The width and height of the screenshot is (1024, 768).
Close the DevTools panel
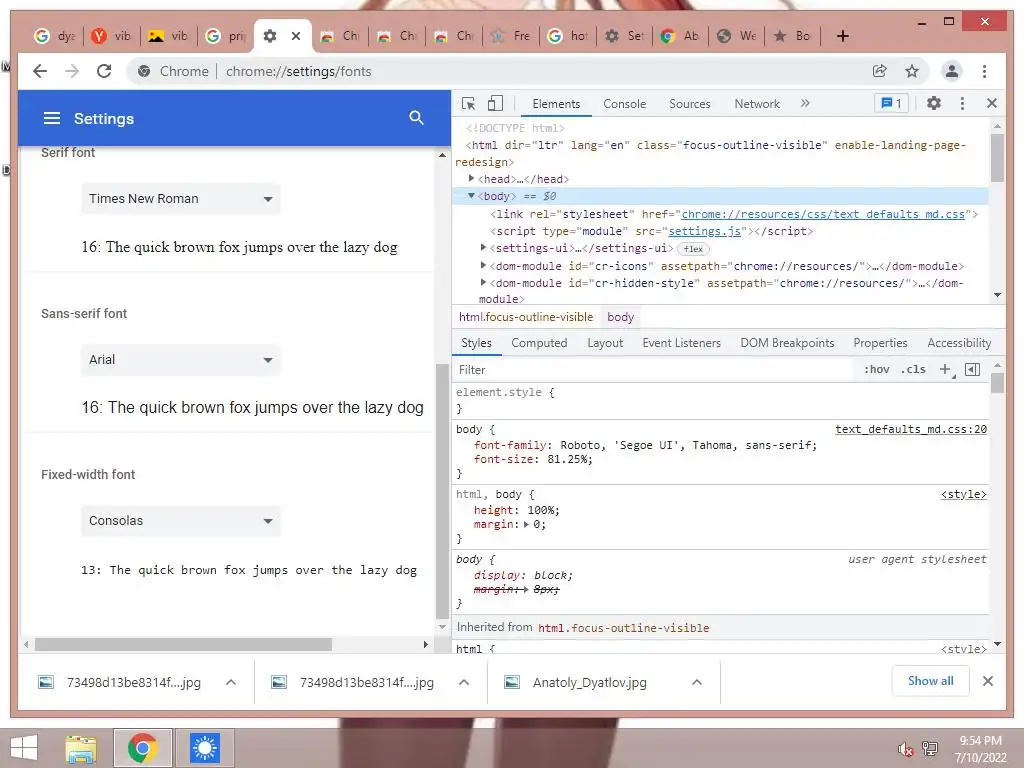991,103
